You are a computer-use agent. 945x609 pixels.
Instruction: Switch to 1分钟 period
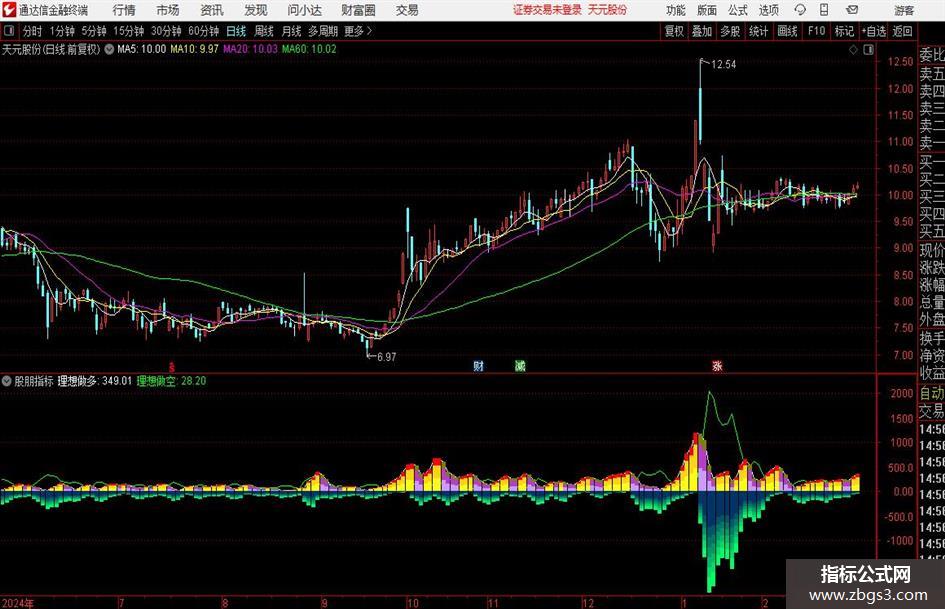point(62,31)
